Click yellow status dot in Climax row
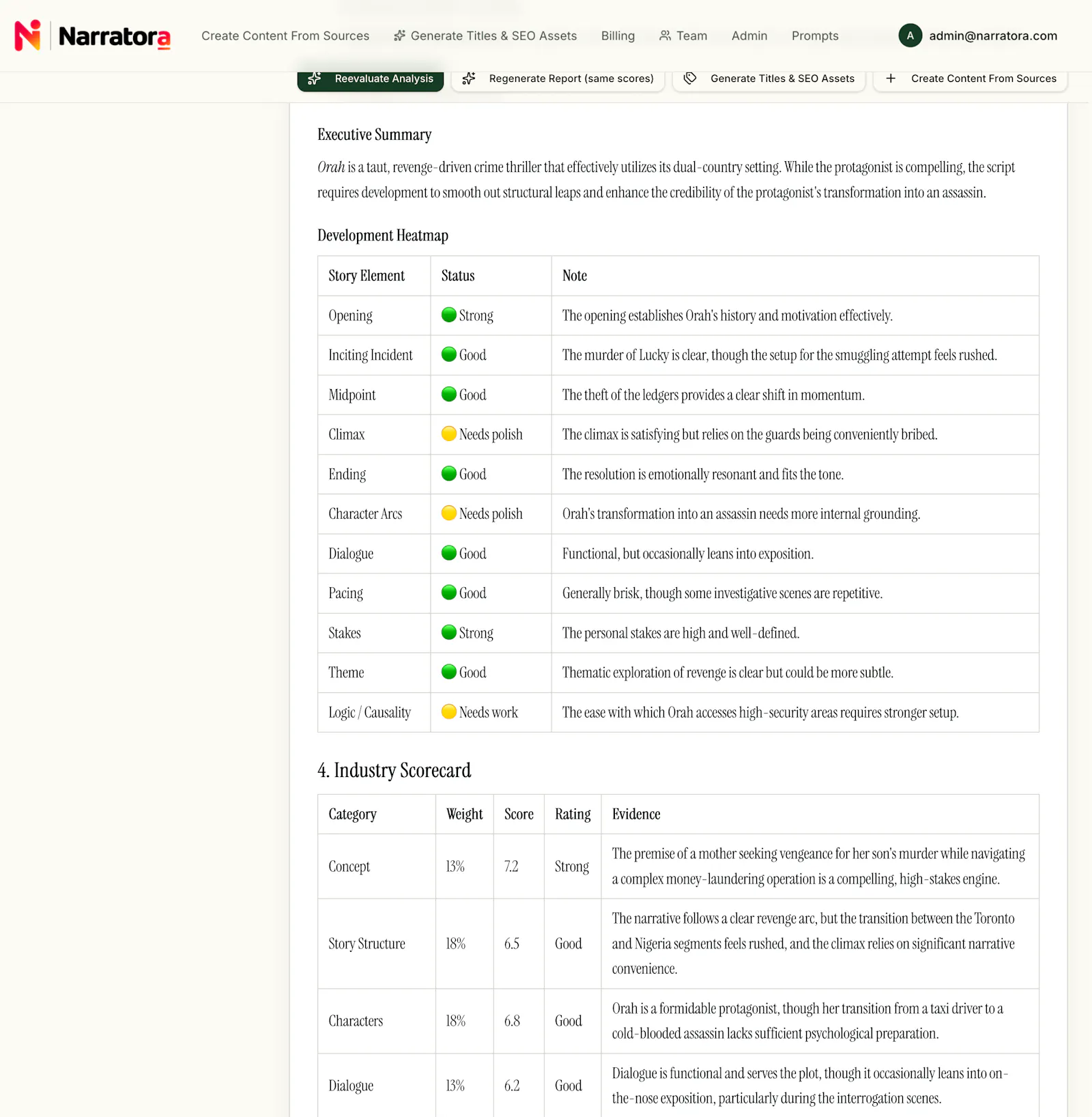Viewport: 1092px width, 1117px height. coord(448,434)
